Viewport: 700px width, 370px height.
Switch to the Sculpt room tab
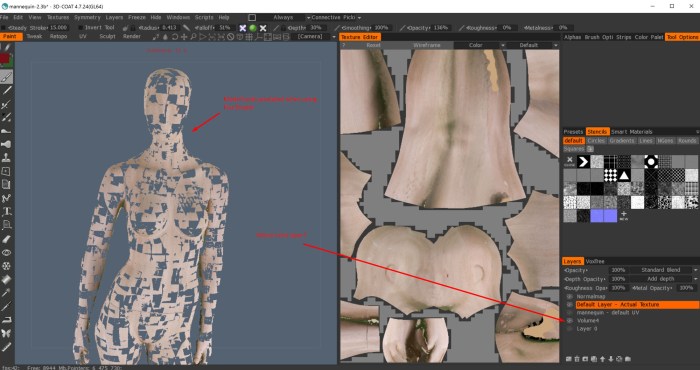click(x=107, y=37)
